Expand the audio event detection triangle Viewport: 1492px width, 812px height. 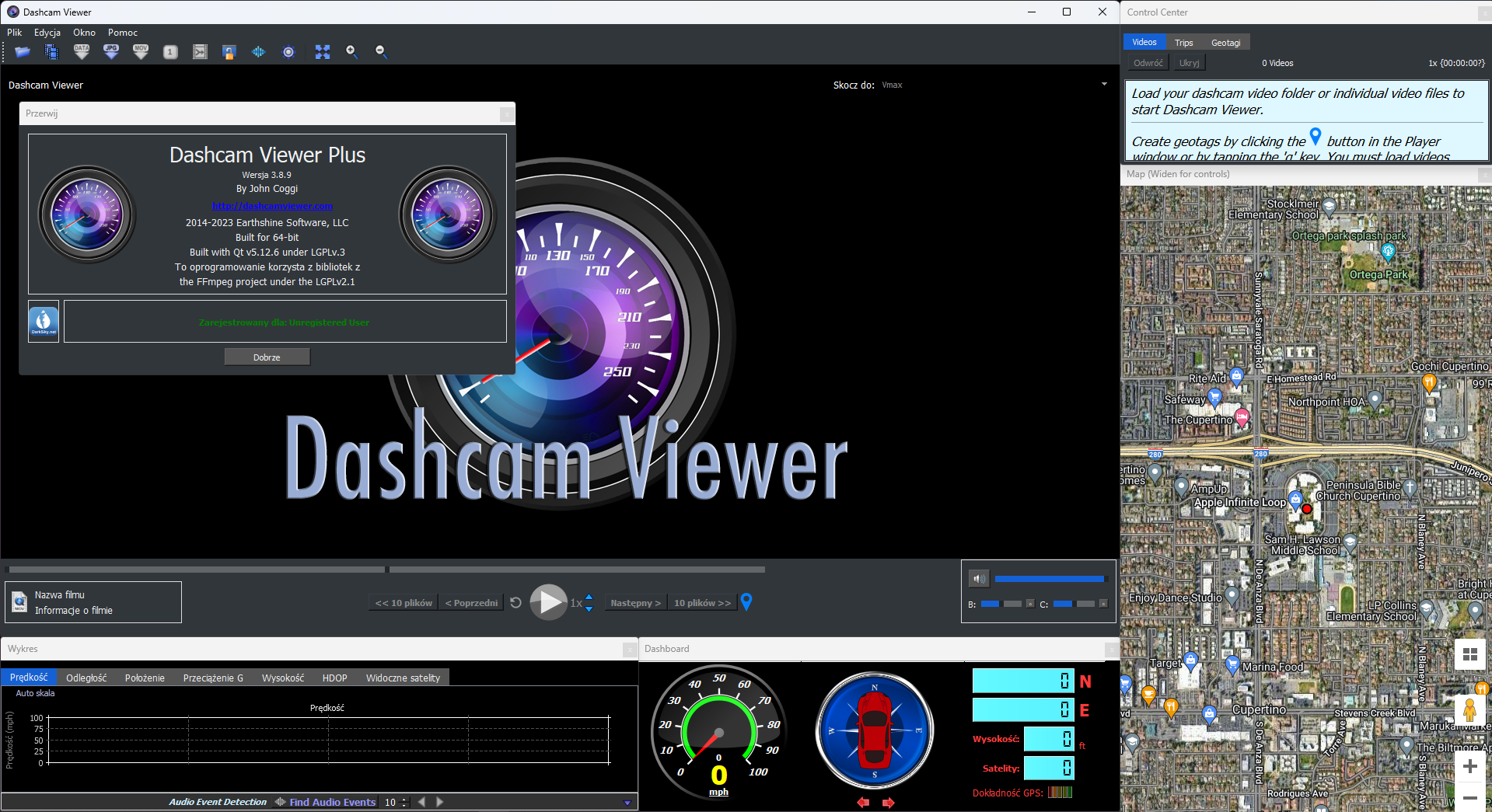point(627,803)
